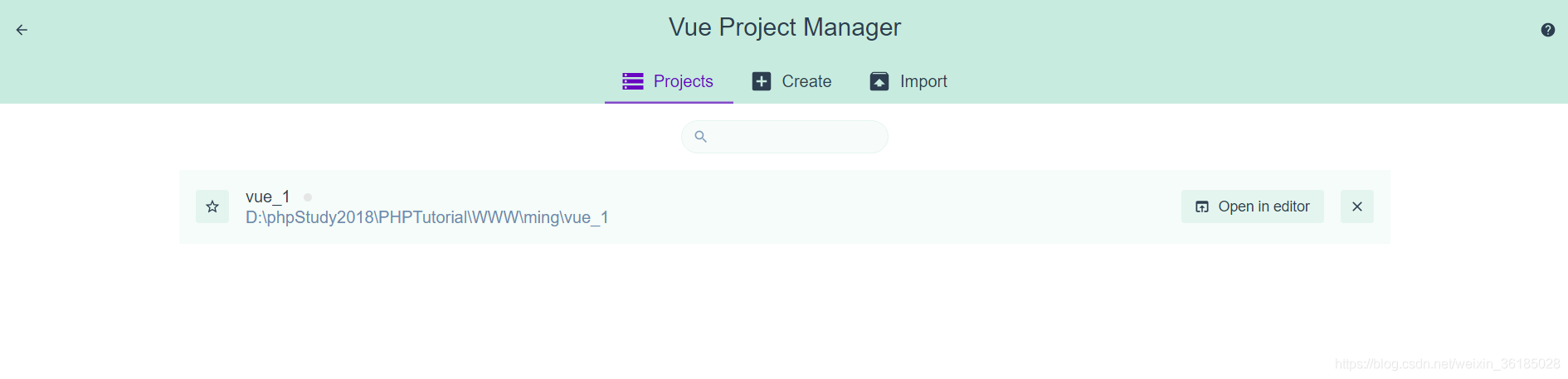Click the gray status dot next to vue_1
The height and width of the screenshot is (379, 1568).
[308, 197]
